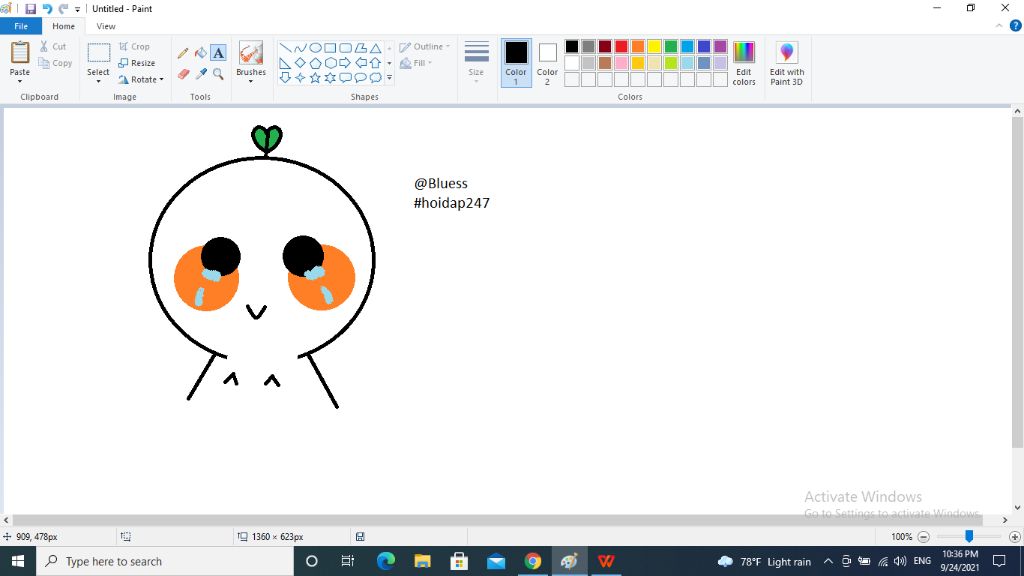
Task: Select the Fill with color bucket tool
Action: (201, 52)
